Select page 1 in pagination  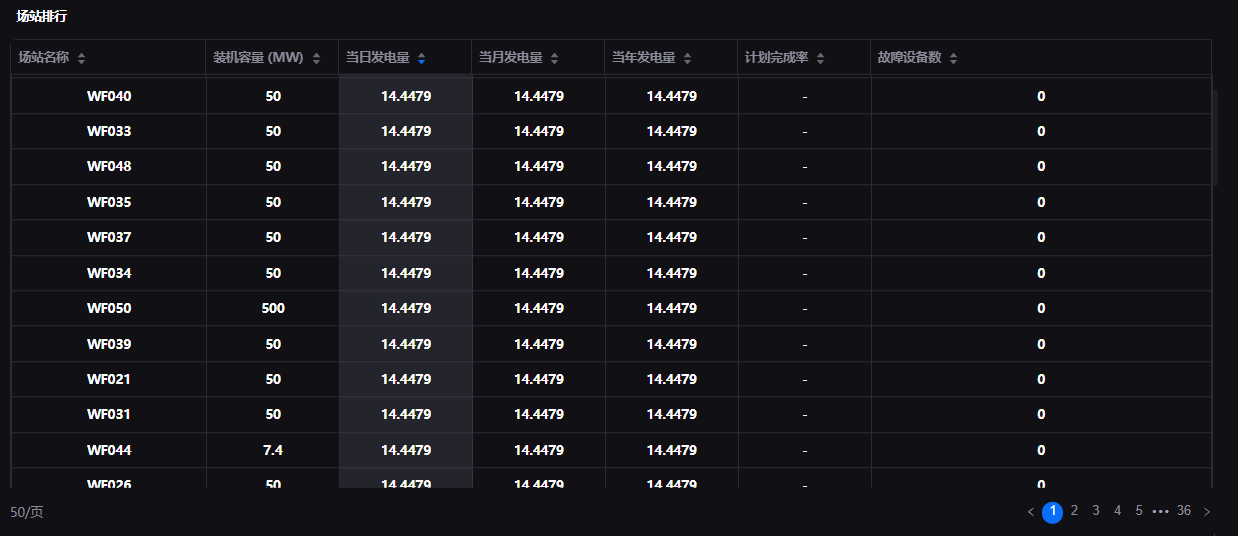click(x=1052, y=512)
